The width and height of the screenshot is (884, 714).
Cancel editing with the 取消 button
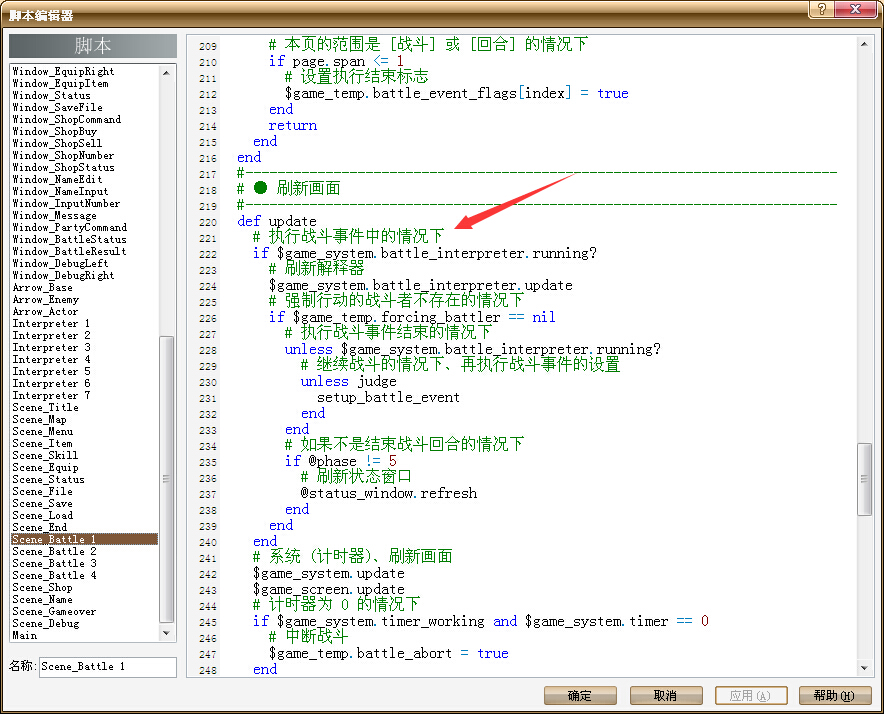[x=666, y=695]
